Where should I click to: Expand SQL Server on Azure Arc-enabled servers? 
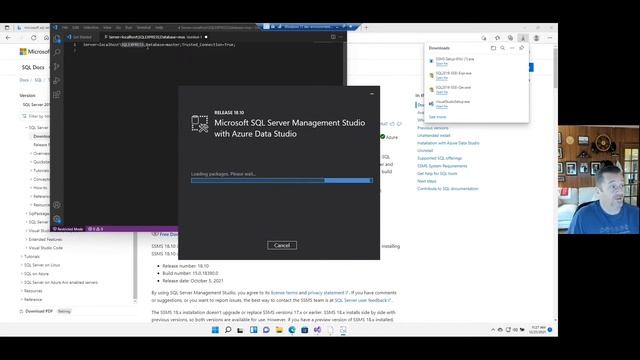(x=60, y=282)
